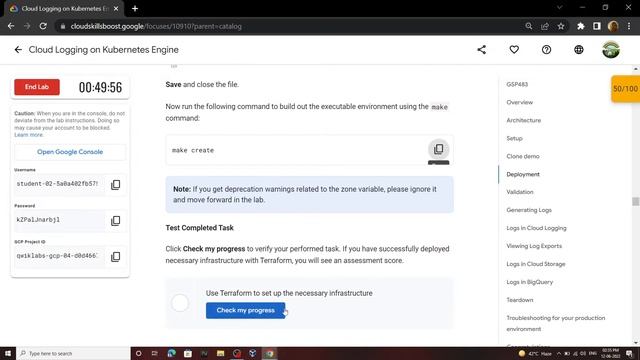Jump to Logs in BigQuery section
The height and width of the screenshot is (360, 640).
[x=530, y=282]
